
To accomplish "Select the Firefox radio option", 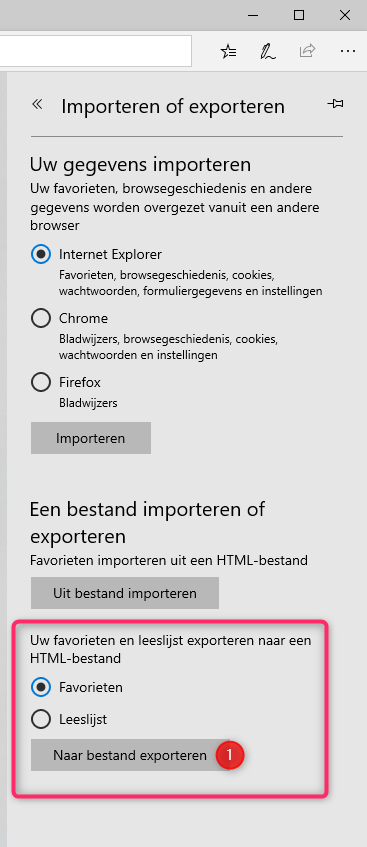I will click(41, 382).
